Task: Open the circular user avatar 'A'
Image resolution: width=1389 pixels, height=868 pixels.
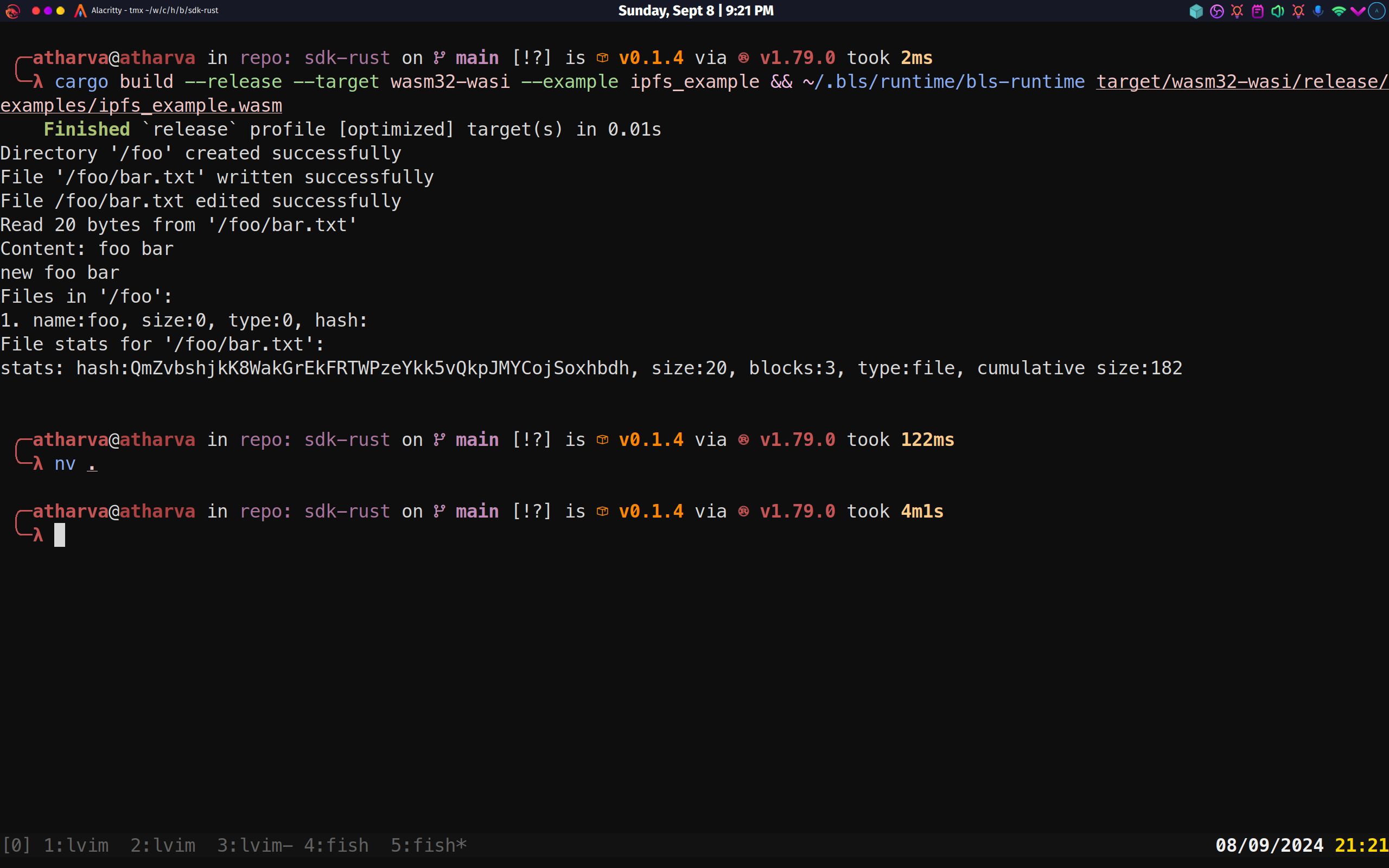Action: (1377, 11)
